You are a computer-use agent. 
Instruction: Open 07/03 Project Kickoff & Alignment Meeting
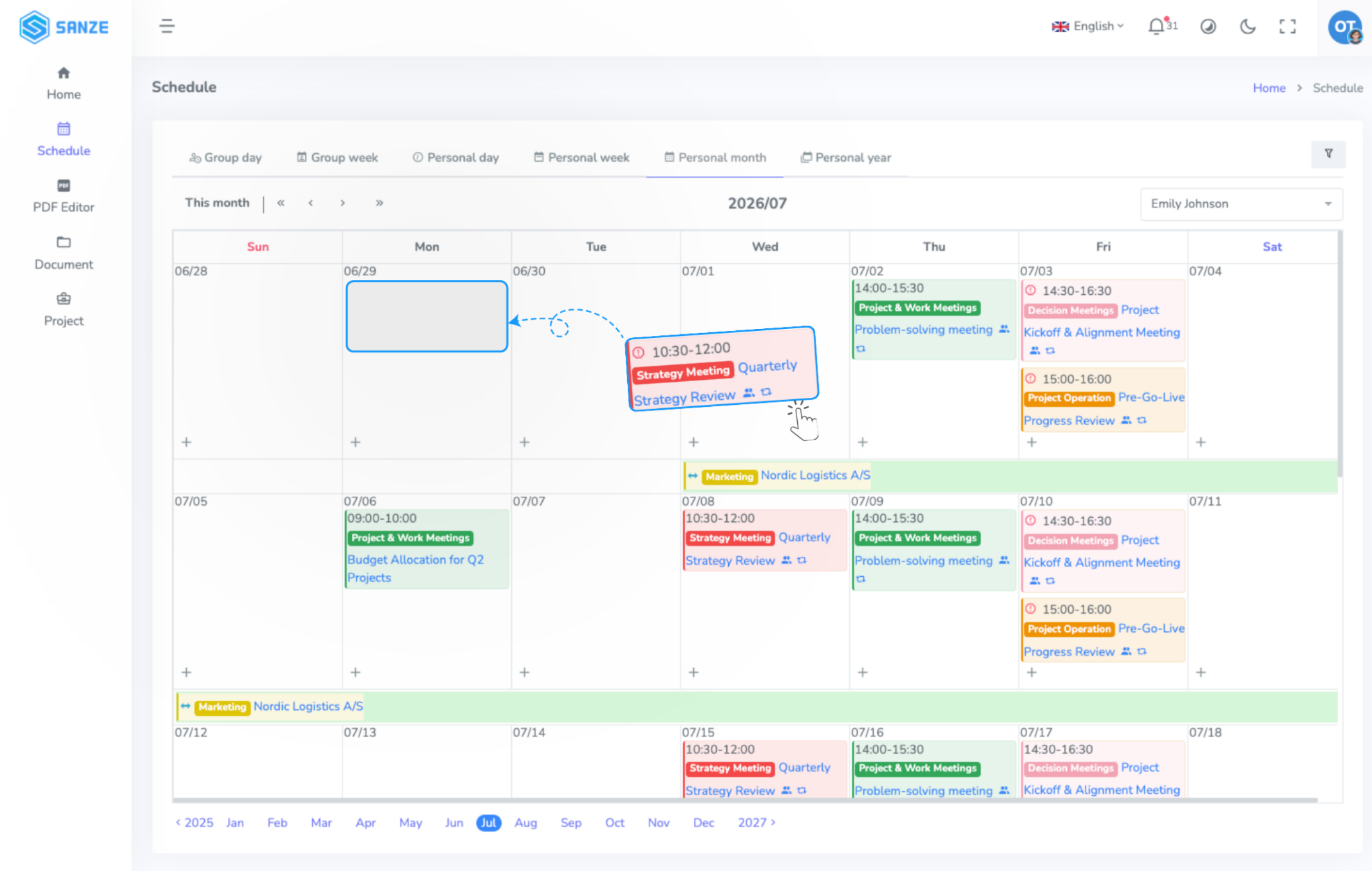(1103, 320)
